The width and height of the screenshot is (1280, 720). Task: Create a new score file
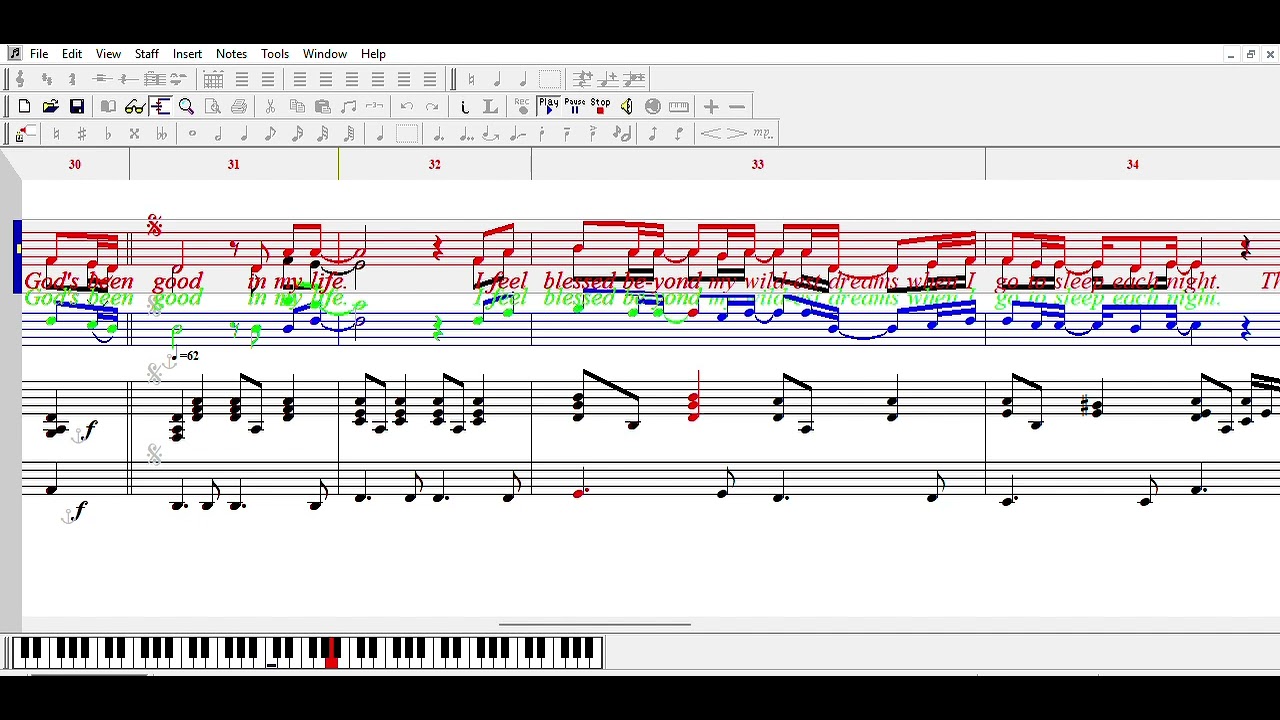24,107
